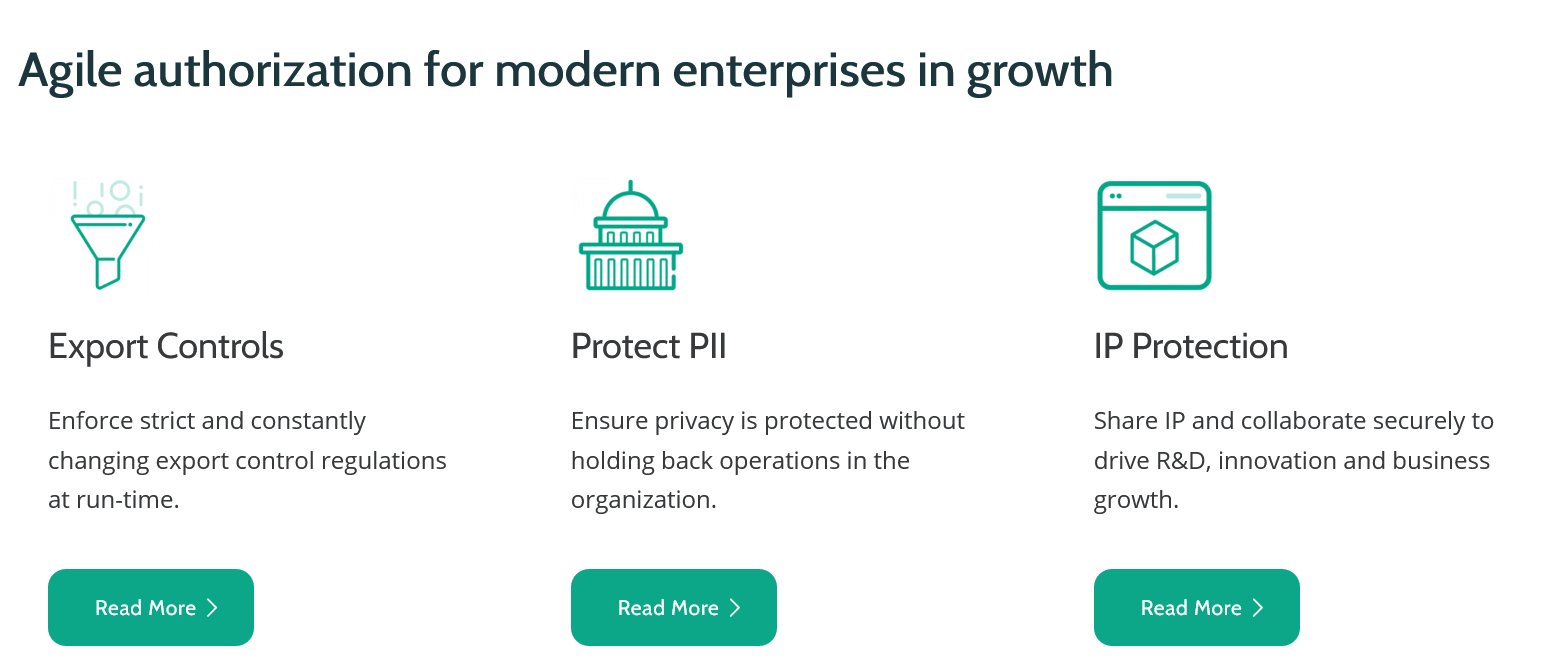Image resolution: width=1543 pixels, height=669 pixels.
Task: Select the Protect PII heading
Action: click(x=648, y=347)
